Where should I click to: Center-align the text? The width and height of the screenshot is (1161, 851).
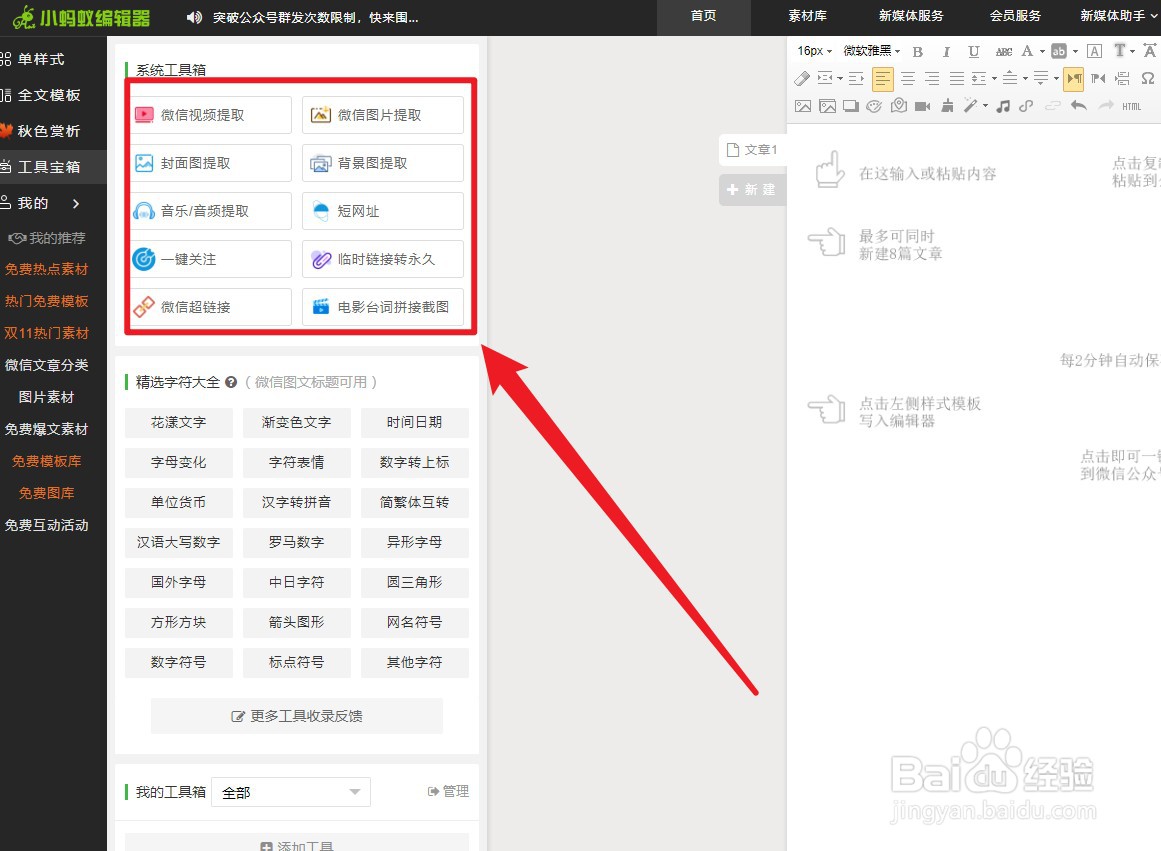pos(908,78)
